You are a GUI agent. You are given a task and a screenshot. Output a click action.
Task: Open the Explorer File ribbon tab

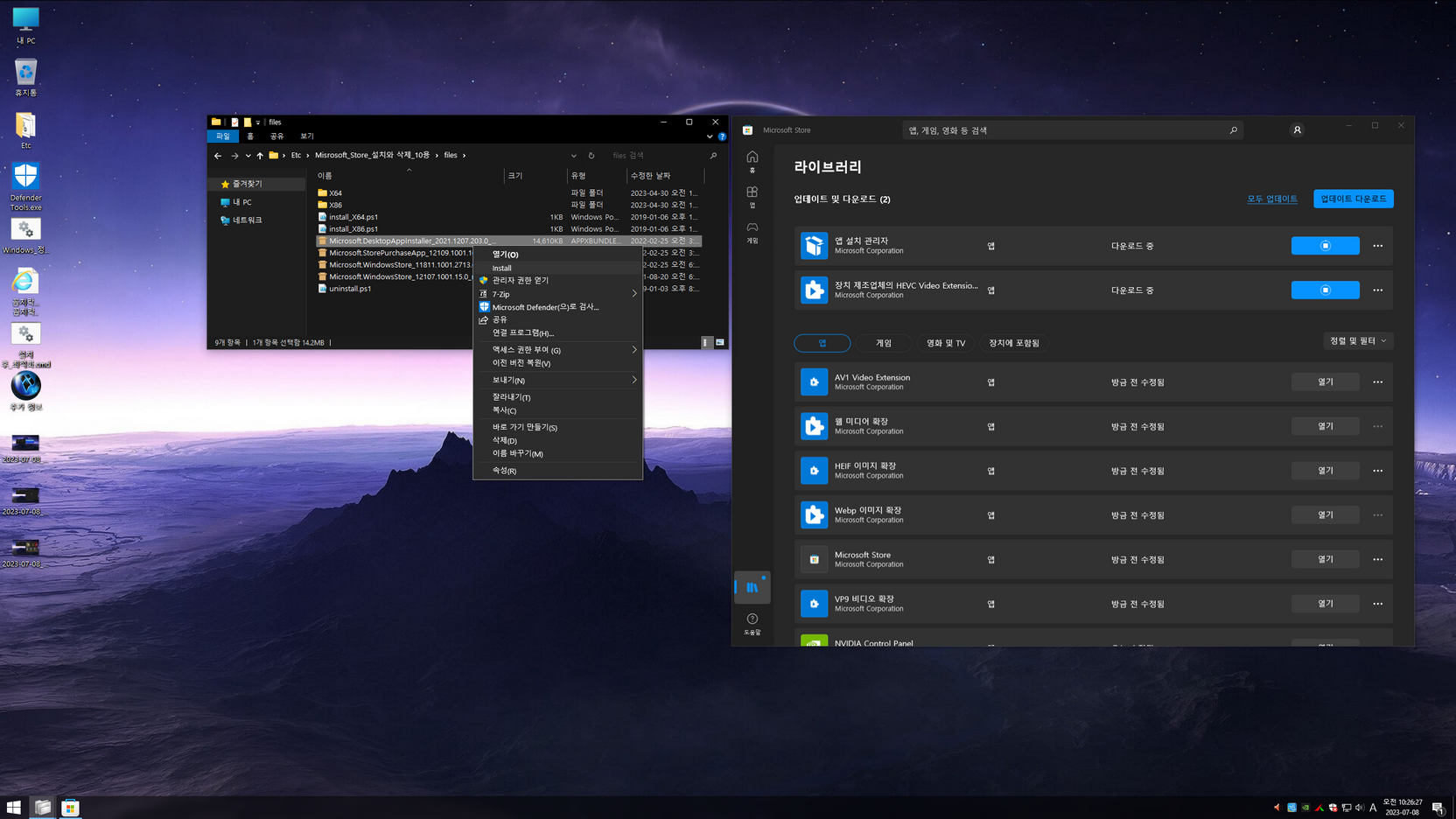[x=223, y=136]
